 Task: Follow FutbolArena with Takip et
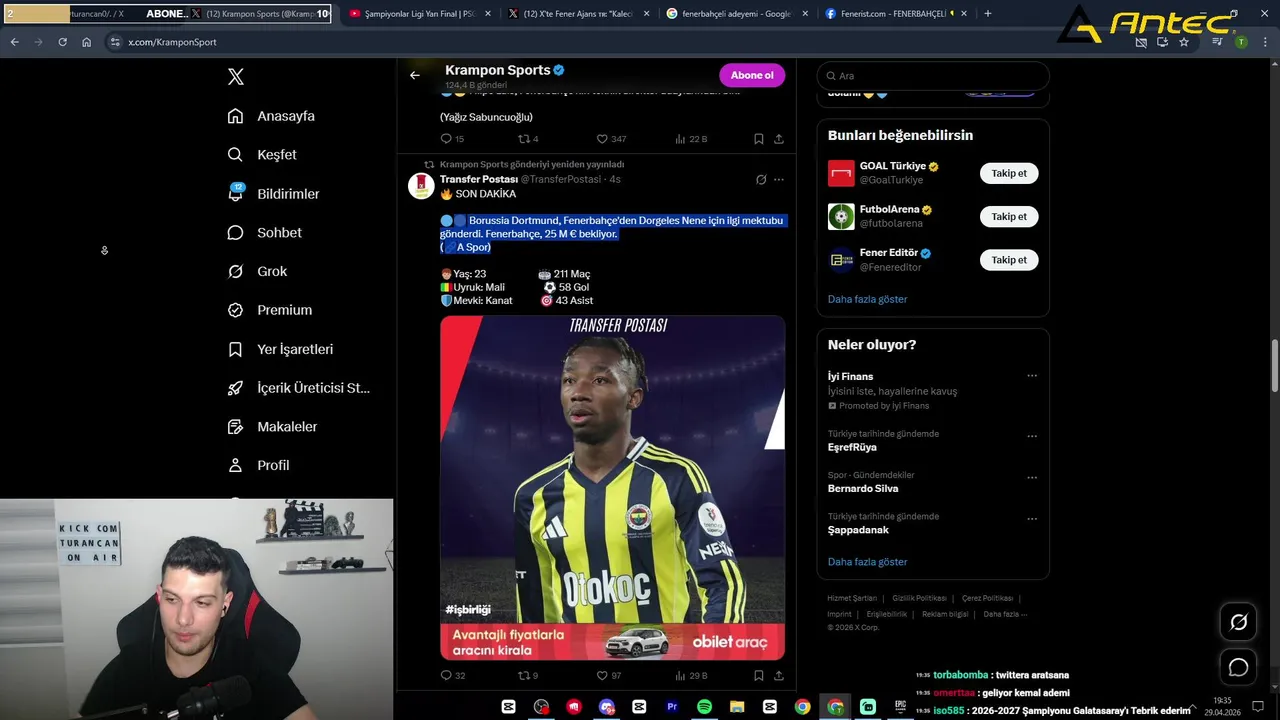click(1009, 216)
